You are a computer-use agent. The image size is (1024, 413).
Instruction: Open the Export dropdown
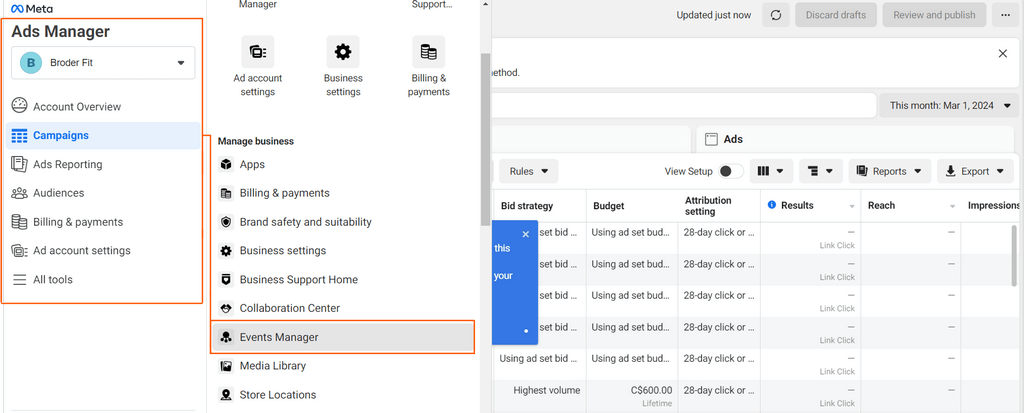click(974, 171)
